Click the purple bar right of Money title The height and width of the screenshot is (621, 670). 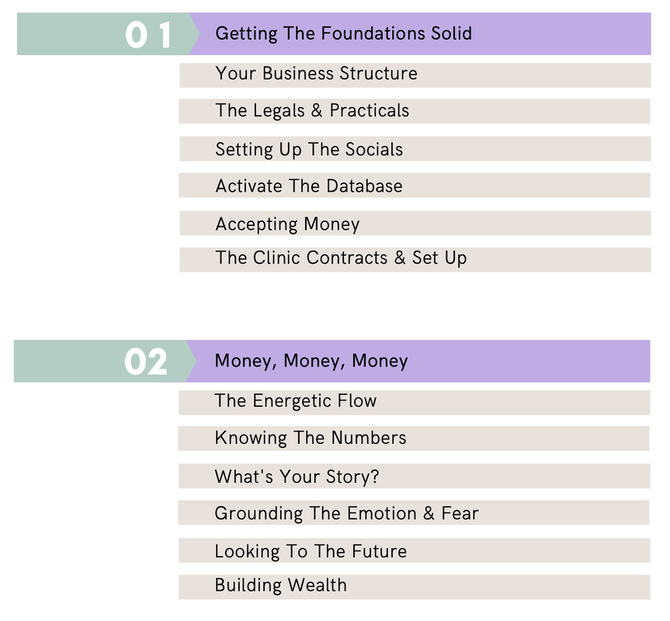pos(530,361)
